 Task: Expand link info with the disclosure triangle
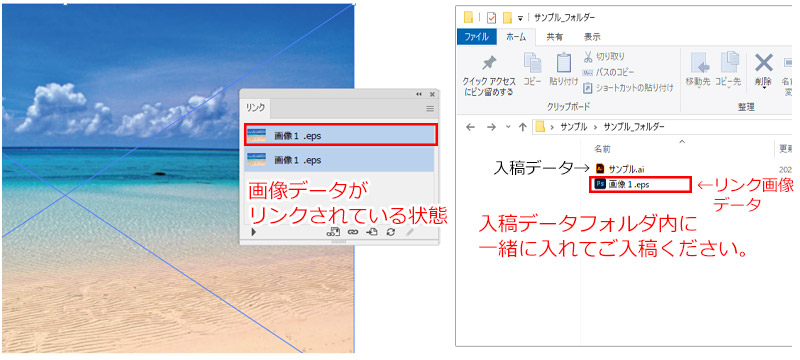coord(254,232)
